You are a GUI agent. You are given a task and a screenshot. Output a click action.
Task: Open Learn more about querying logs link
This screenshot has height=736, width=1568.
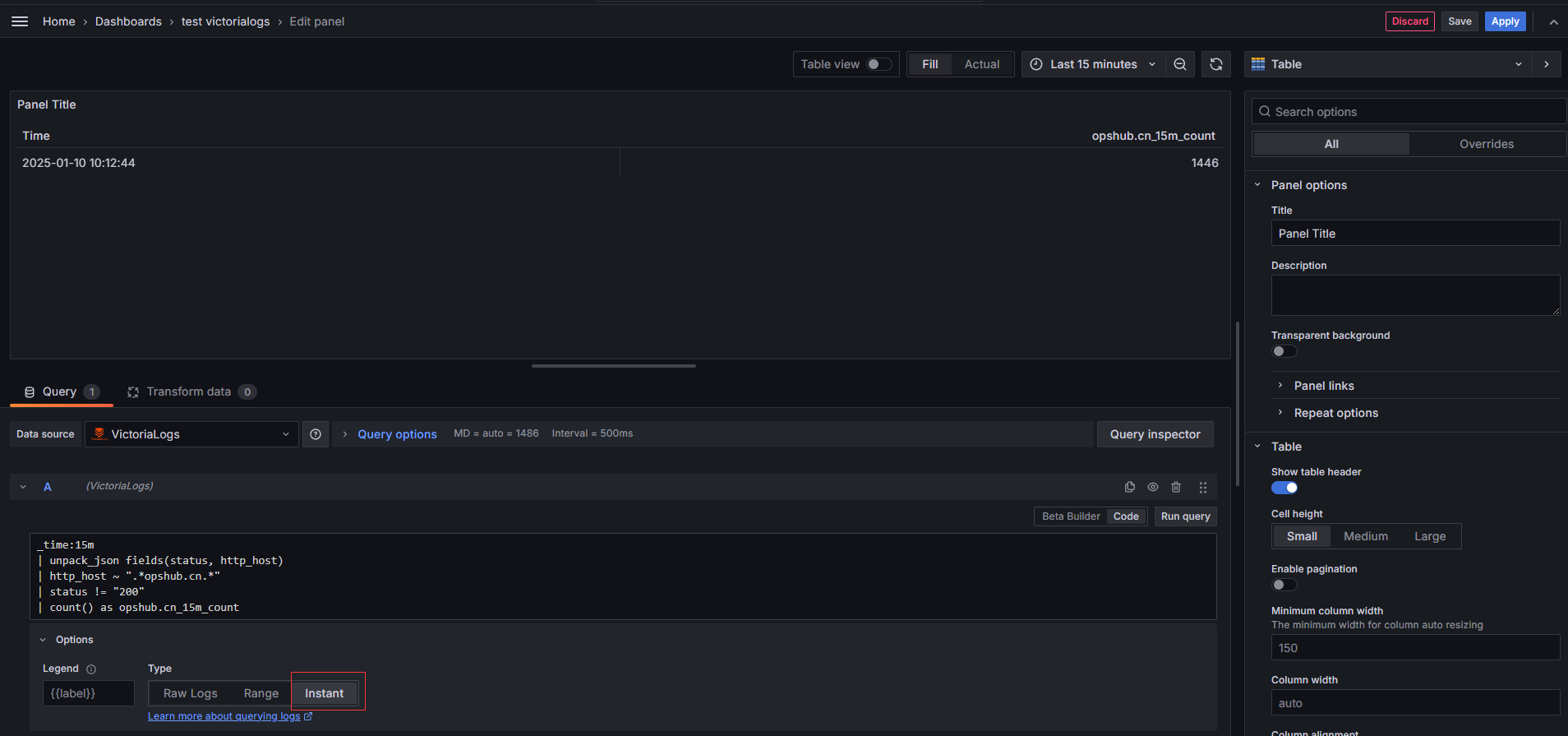point(224,716)
